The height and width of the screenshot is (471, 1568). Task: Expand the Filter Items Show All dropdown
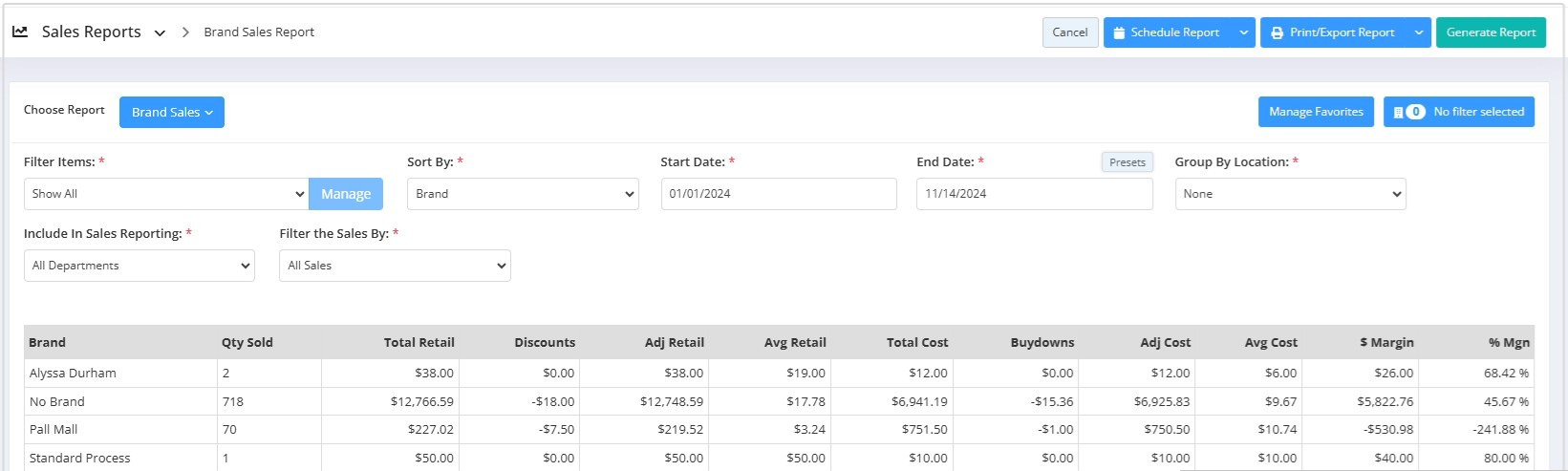[x=165, y=194]
